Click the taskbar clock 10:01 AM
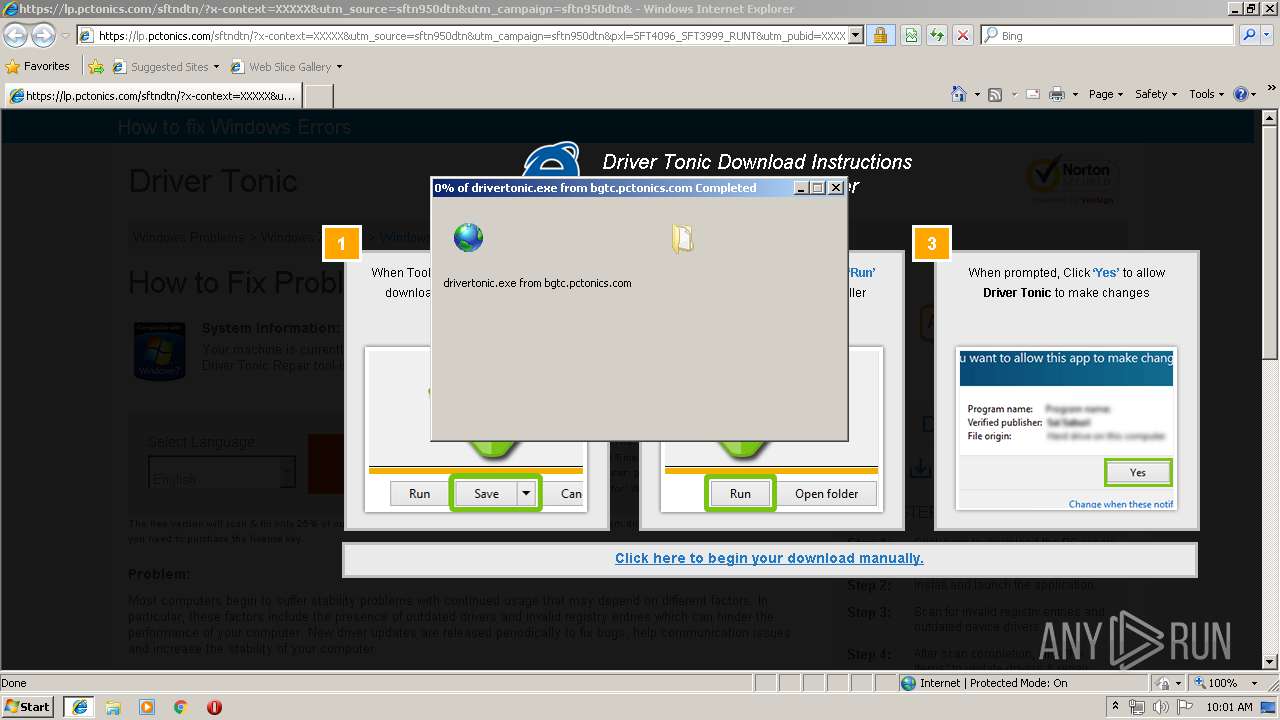This screenshot has width=1280, height=720. point(1230,707)
